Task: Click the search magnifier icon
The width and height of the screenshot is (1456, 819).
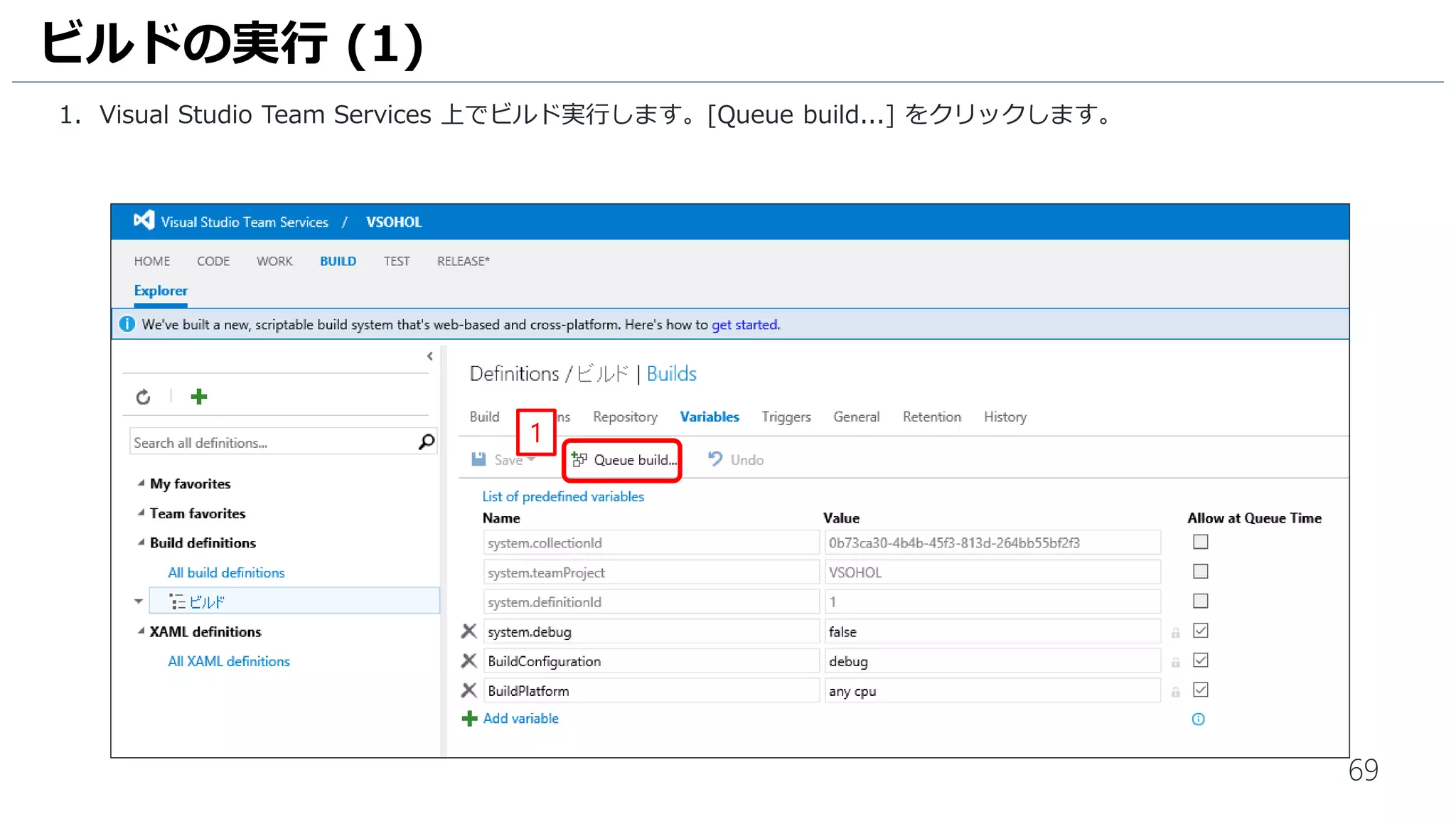Action: pyautogui.click(x=427, y=442)
